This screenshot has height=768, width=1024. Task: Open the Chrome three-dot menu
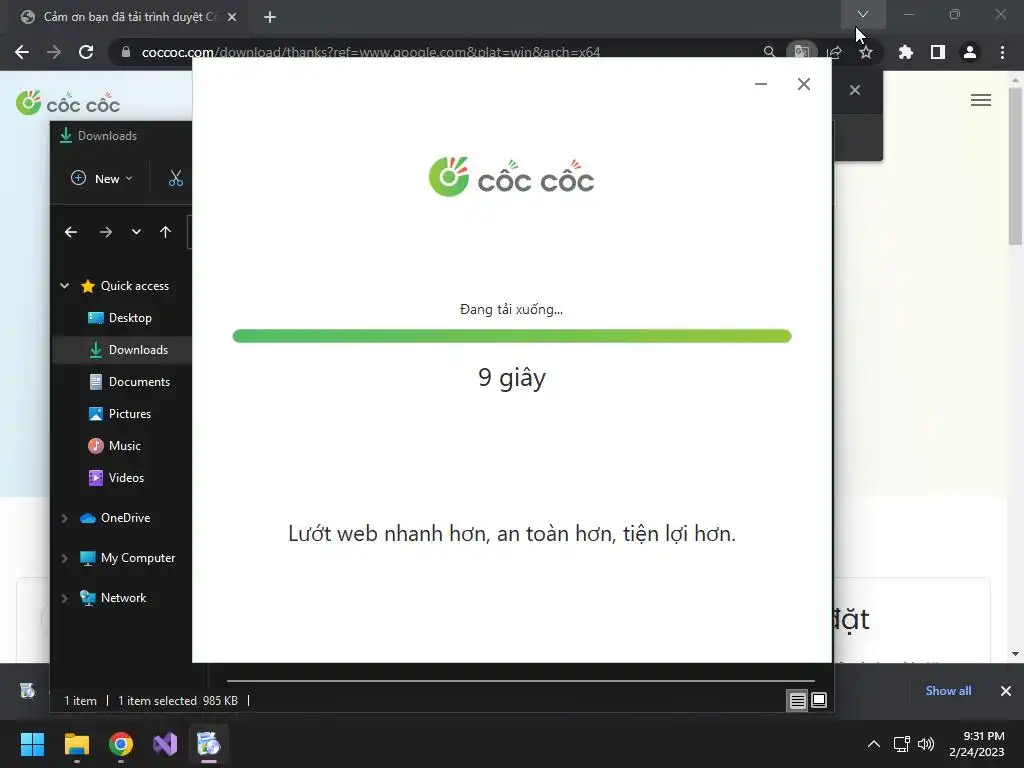click(1002, 52)
